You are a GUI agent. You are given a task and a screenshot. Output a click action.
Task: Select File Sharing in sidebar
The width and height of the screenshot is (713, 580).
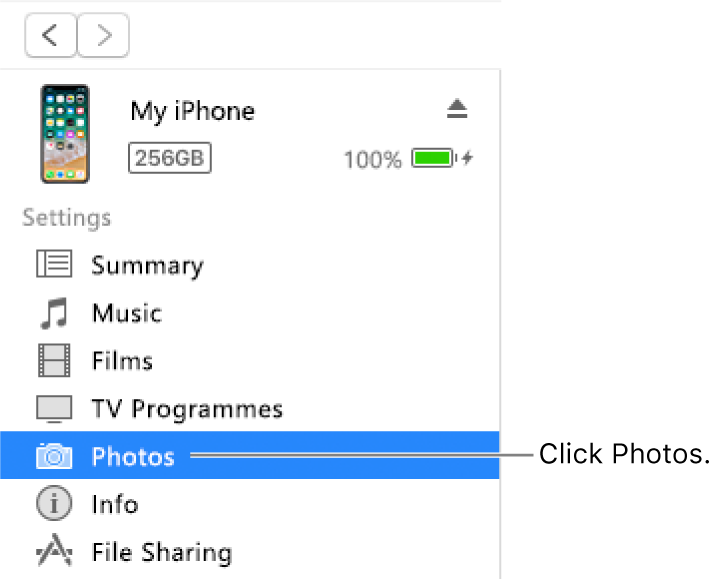[x=250, y=551]
